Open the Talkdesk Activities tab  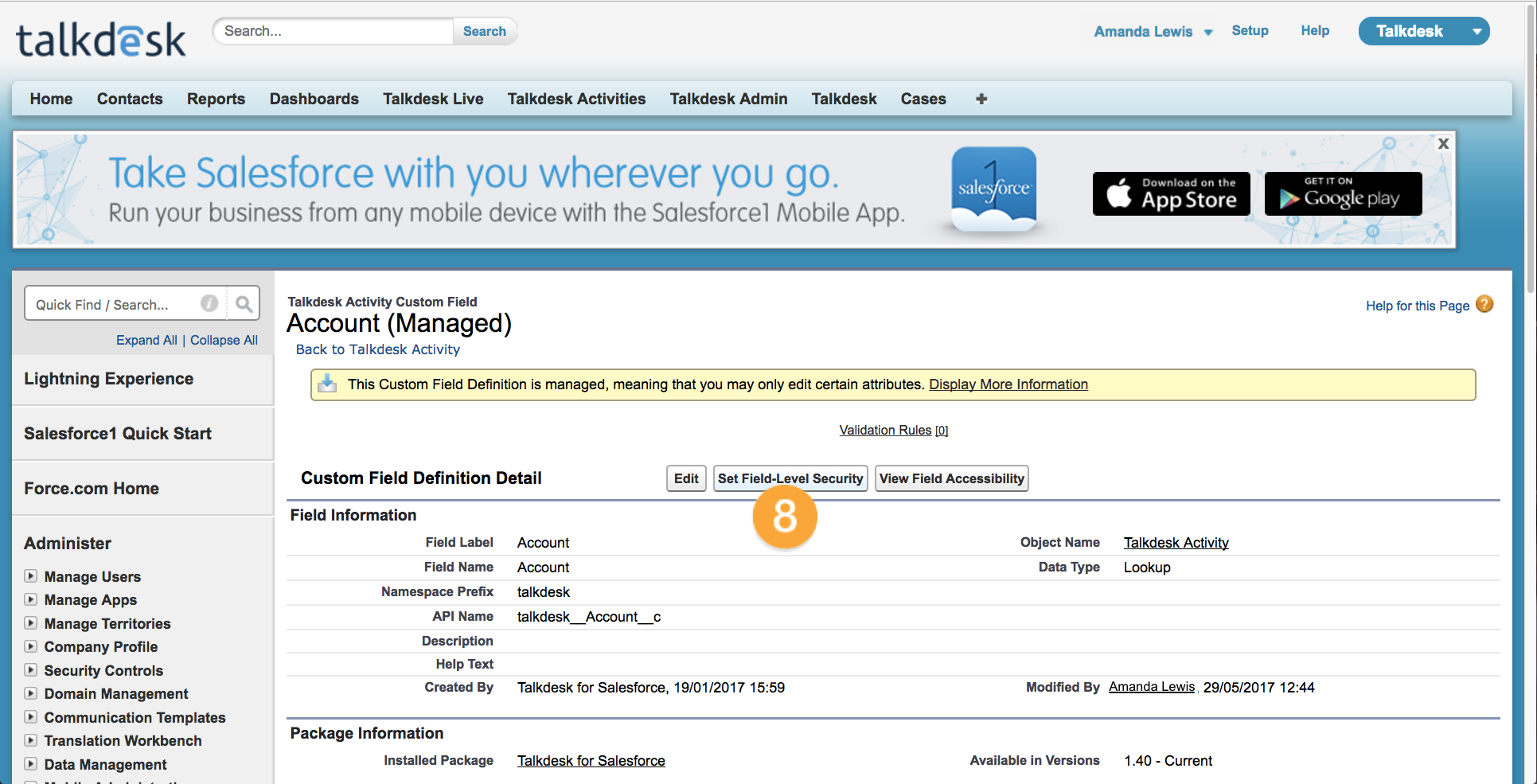coord(576,99)
